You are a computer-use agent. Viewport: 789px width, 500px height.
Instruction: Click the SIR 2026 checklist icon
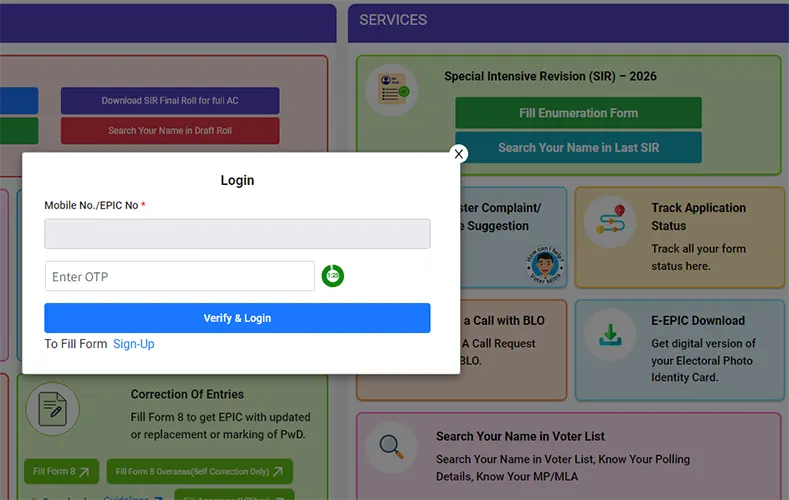point(391,90)
